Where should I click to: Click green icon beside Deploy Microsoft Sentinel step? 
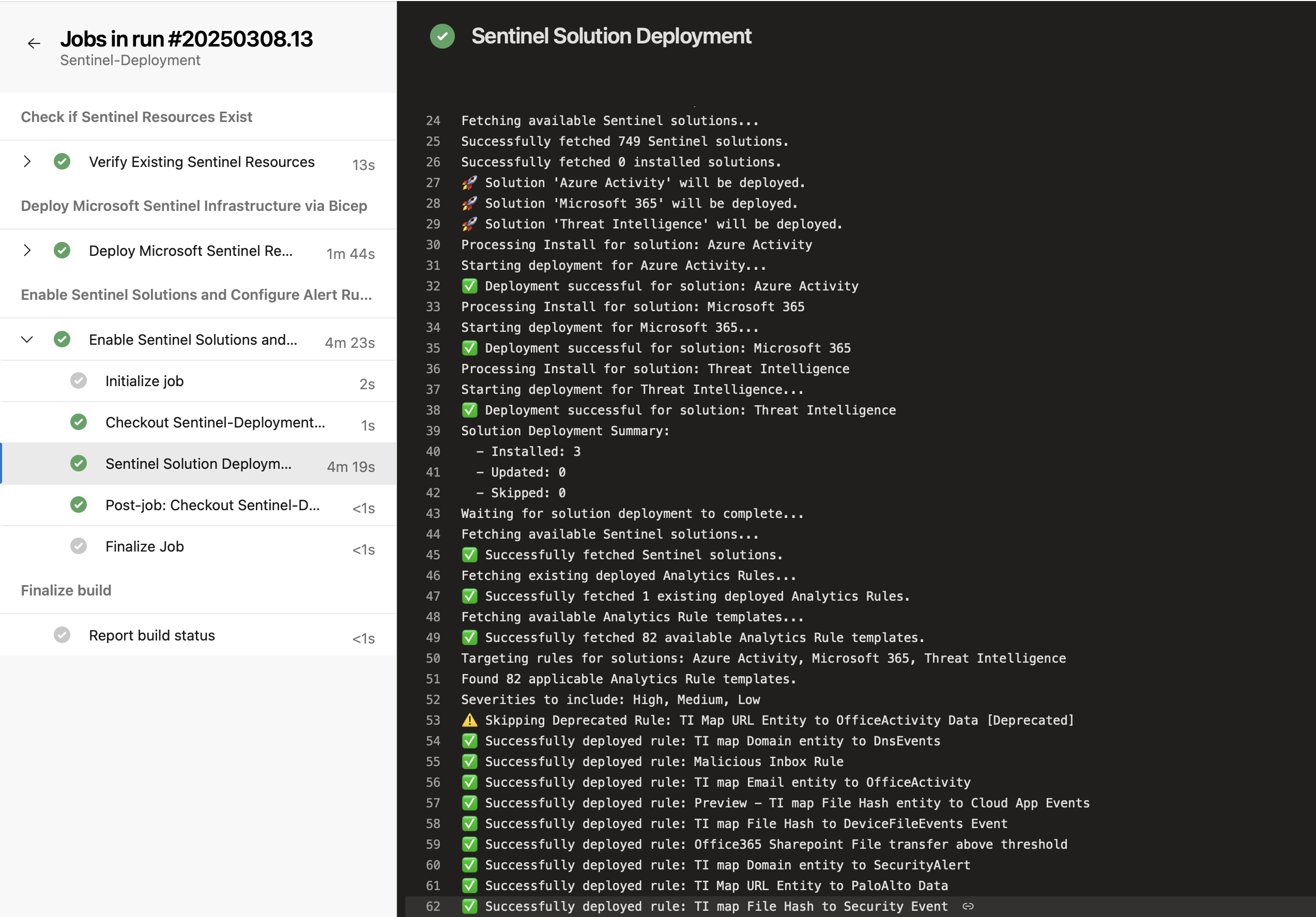click(62, 251)
